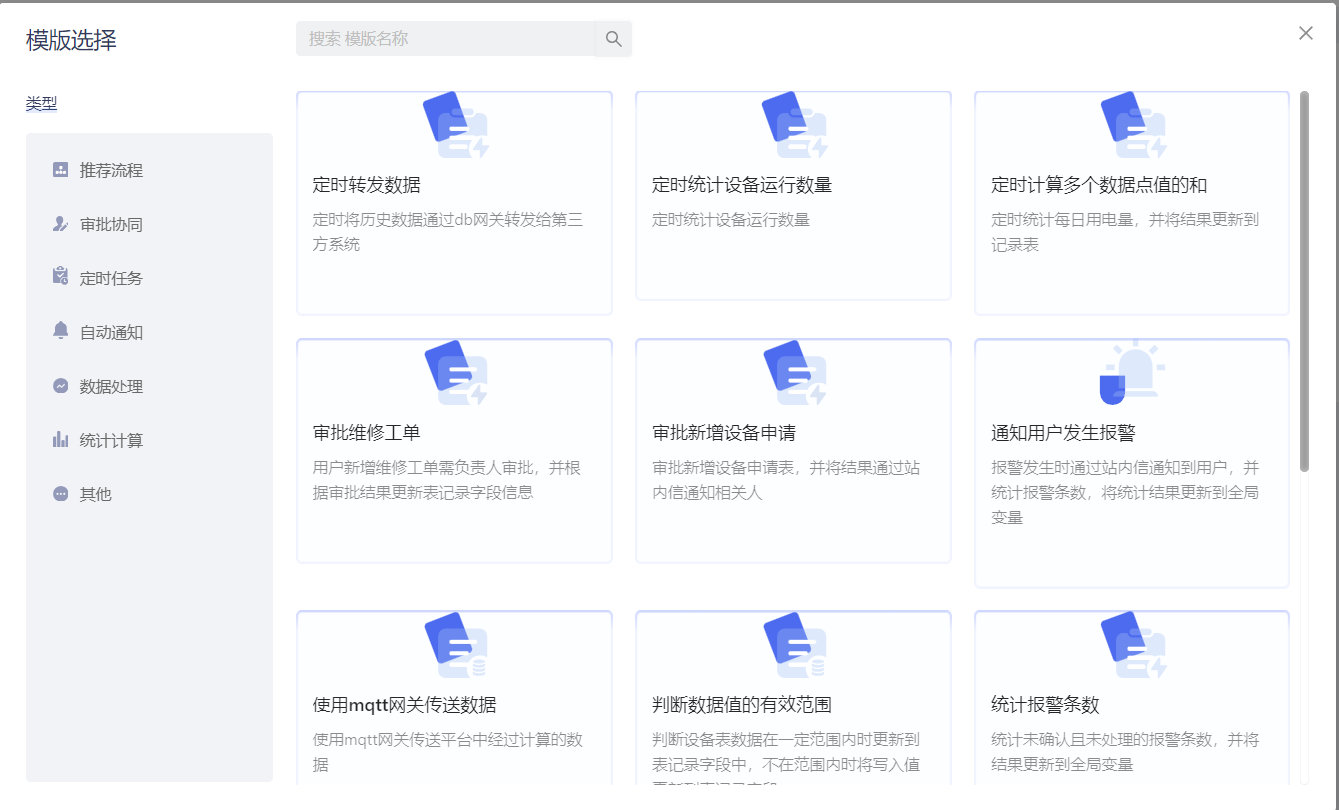Click the 其他 ellipsis icon
The height and width of the screenshot is (810, 1339).
point(60,494)
